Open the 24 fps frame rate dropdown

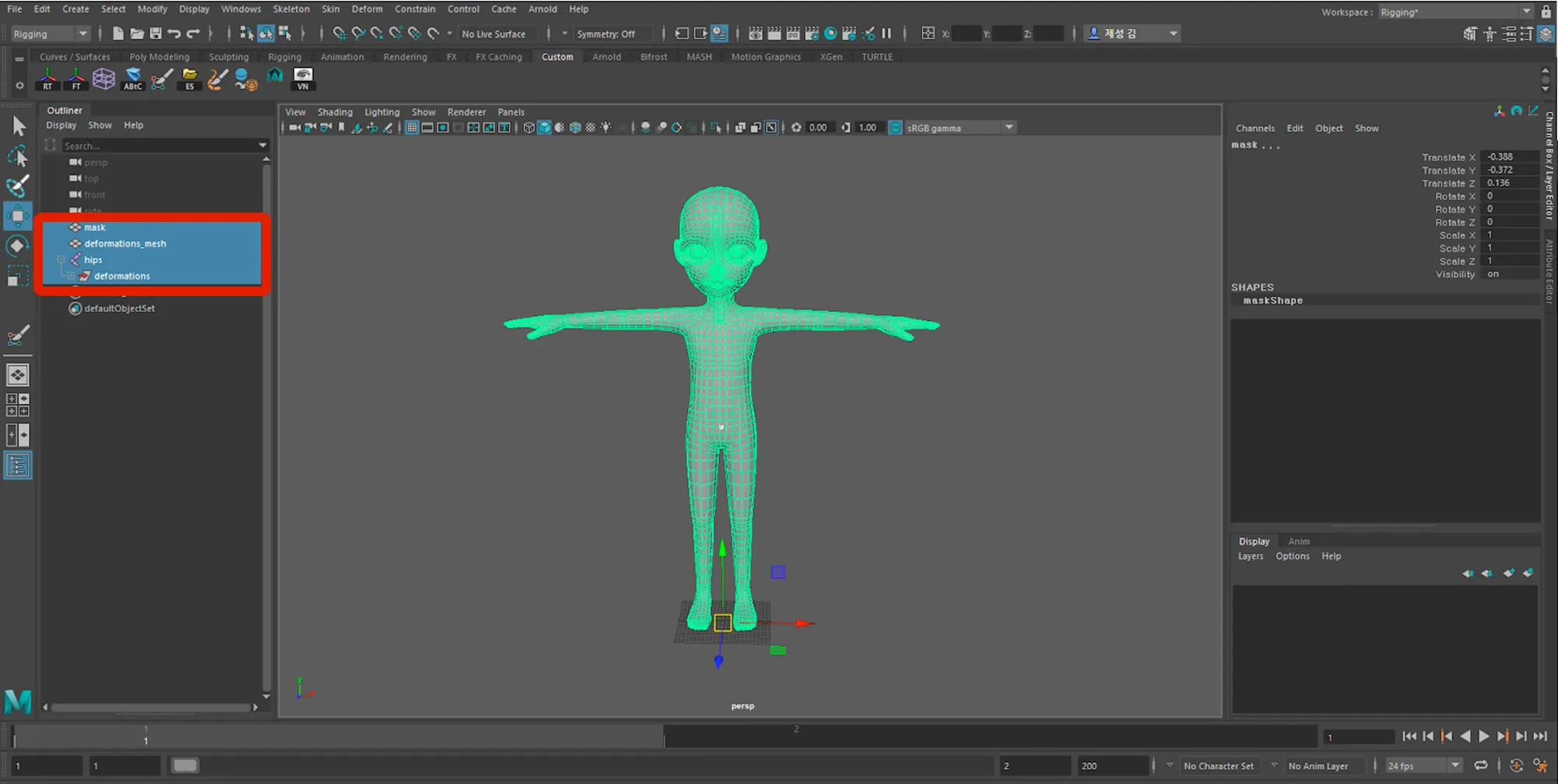1422,766
